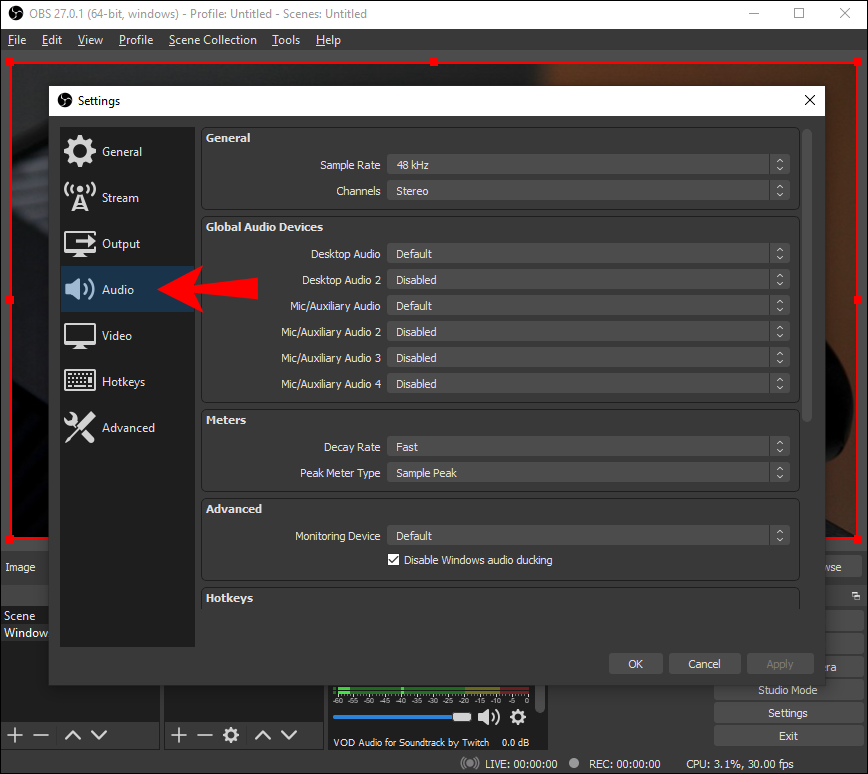The width and height of the screenshot is (868, 774).
Task: Select the Audio settings category
Action: coord(127,289)
